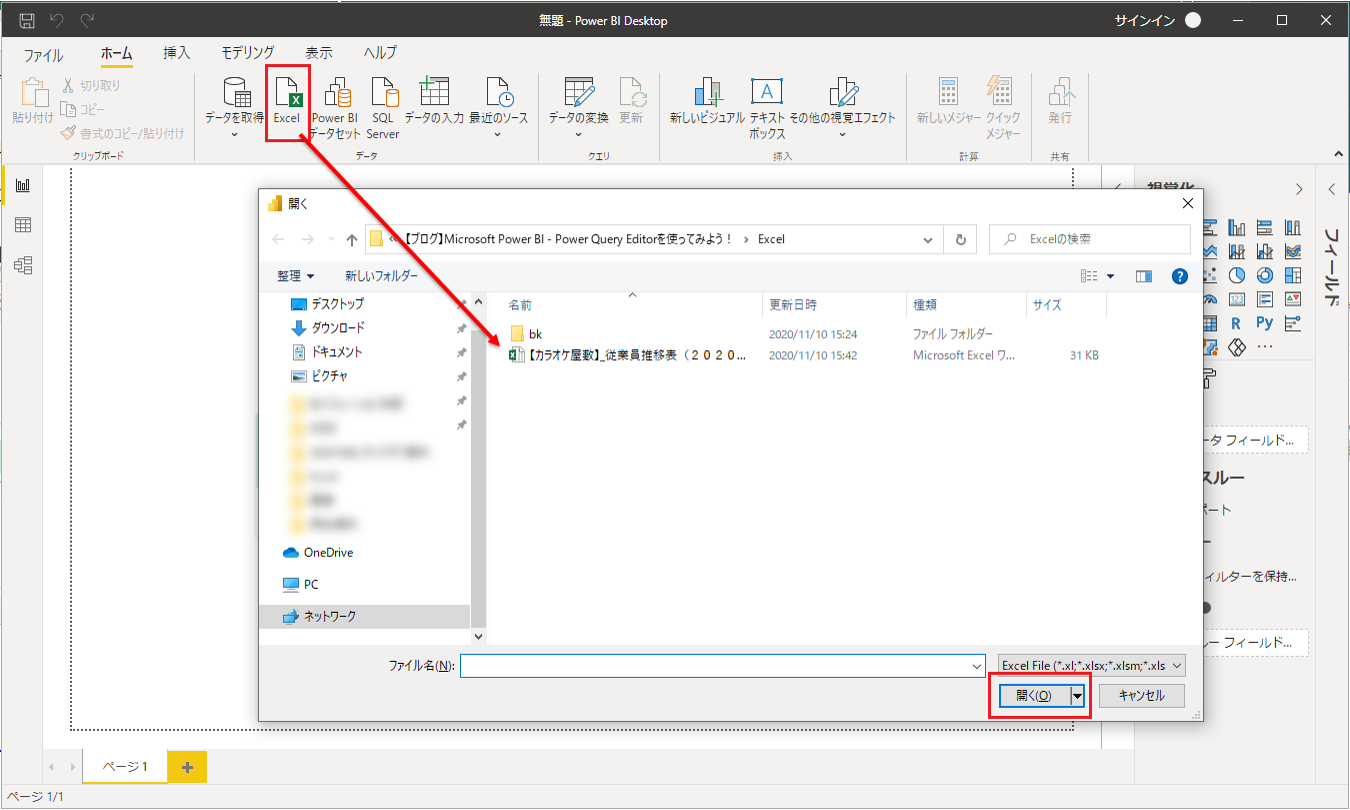Viewport: 1350px width, 810px height.
Task: Expand the データを取得 dropdown arrow
Action: (x=234, y=134)
